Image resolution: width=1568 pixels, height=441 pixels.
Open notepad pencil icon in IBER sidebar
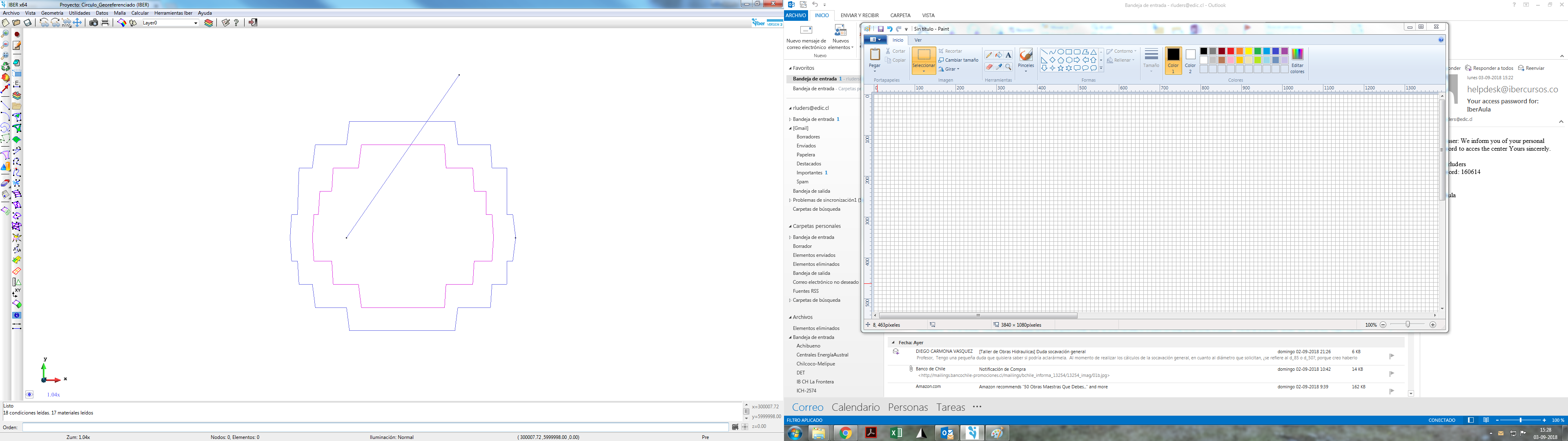click(x=17, y=45)
